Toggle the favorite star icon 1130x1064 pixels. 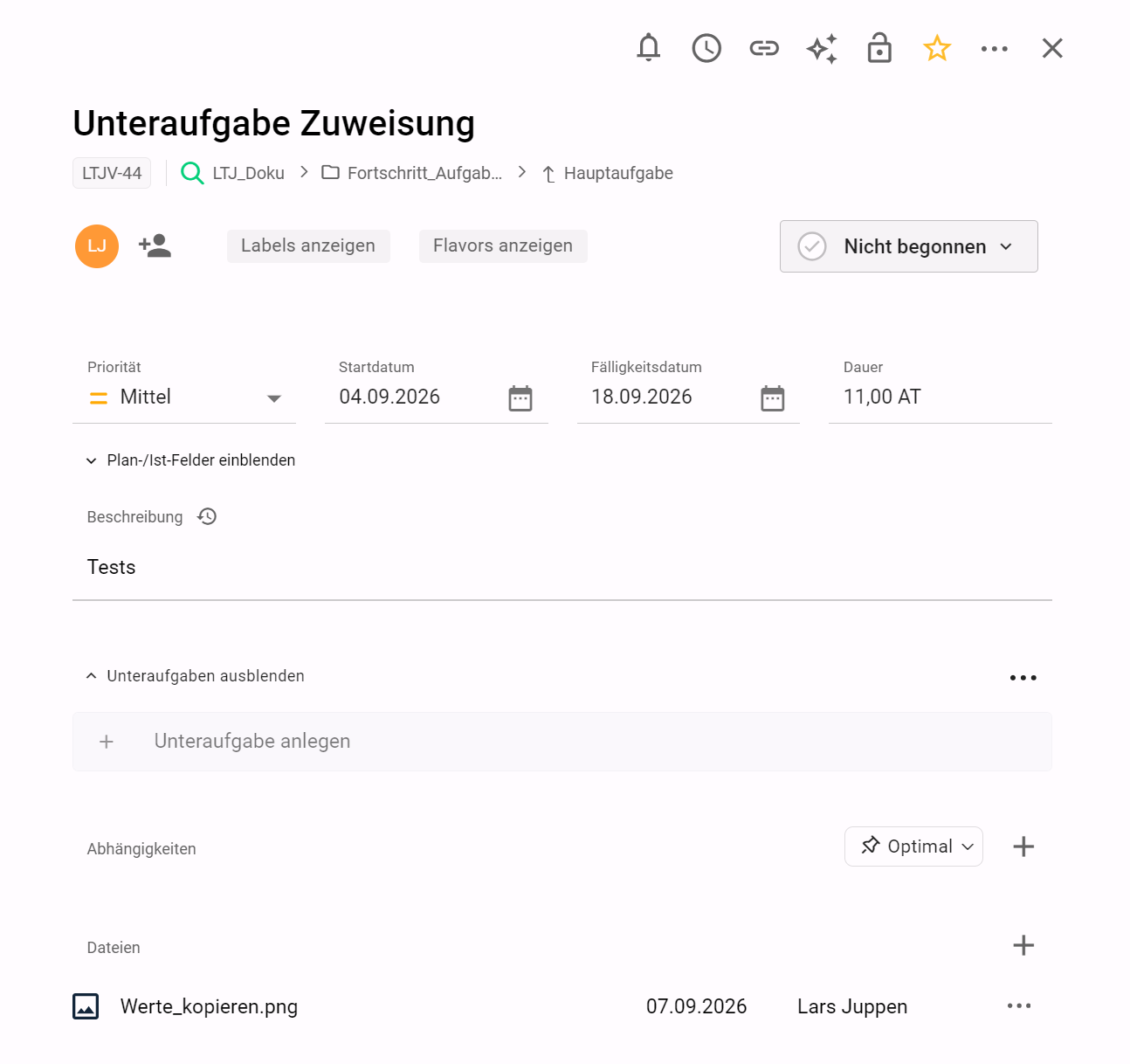click(x=937, y=48)
